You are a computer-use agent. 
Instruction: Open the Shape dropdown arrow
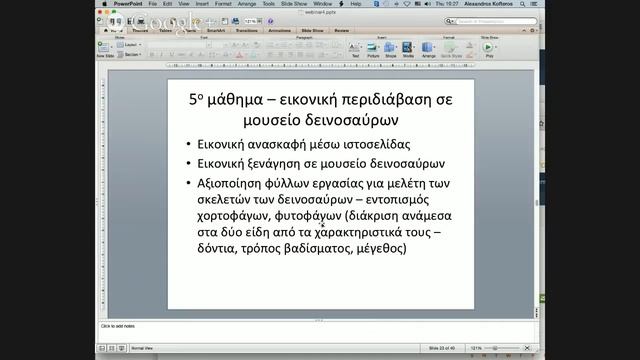(397, 47)
